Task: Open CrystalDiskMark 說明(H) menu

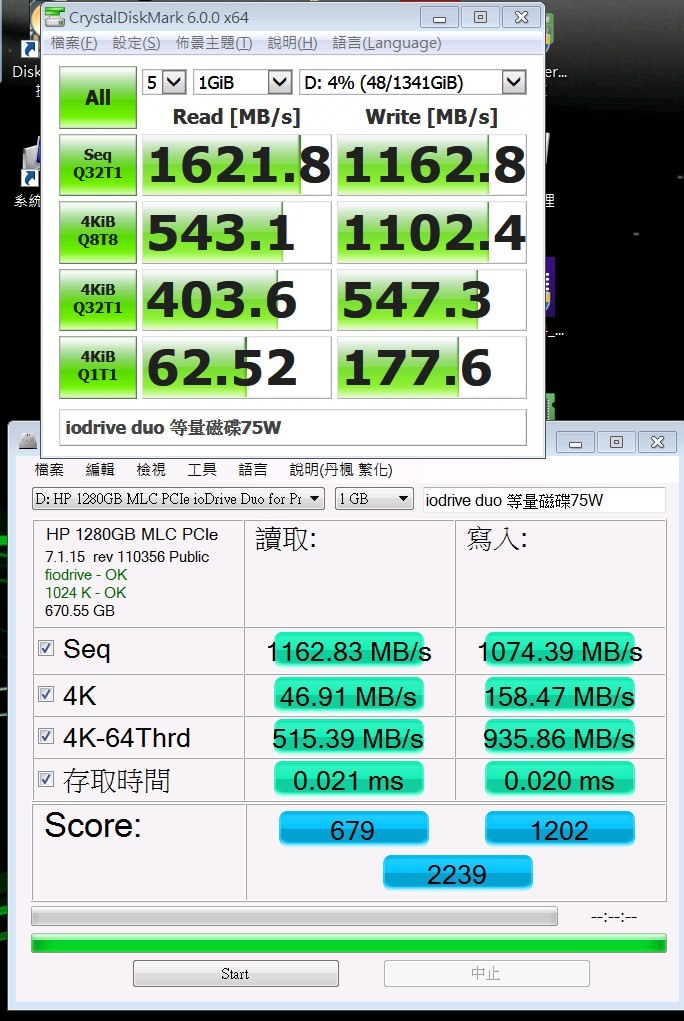Action: [292, 44]
